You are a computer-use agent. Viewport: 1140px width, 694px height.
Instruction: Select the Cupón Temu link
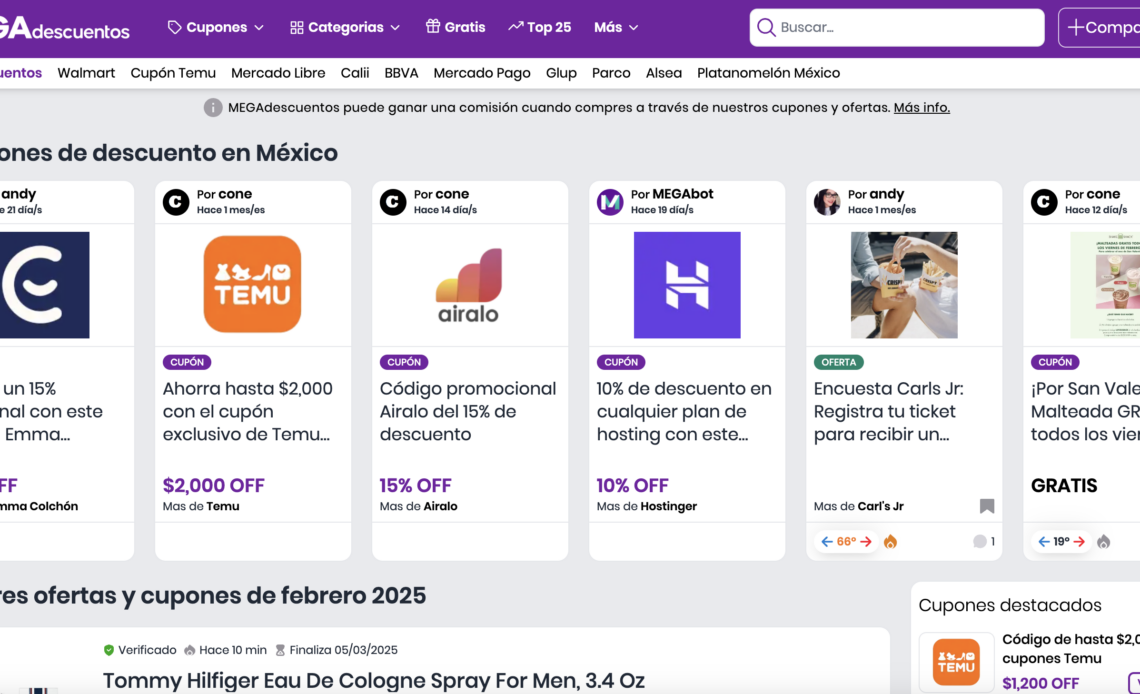coord(173,73)
